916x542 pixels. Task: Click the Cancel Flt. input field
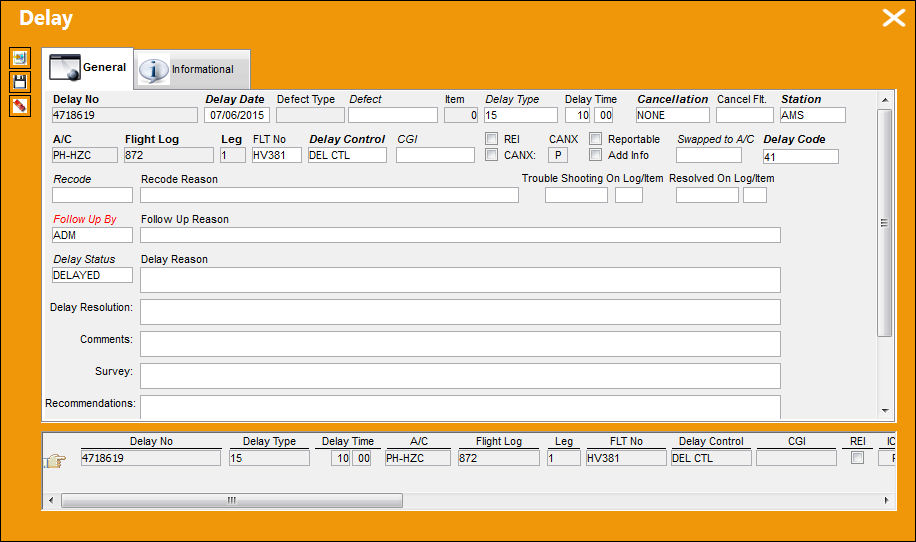(x=745, y=115)
